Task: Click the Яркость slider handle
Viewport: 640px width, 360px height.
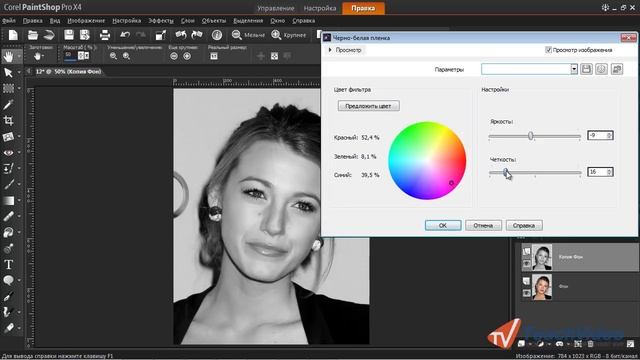Action: 531,136
